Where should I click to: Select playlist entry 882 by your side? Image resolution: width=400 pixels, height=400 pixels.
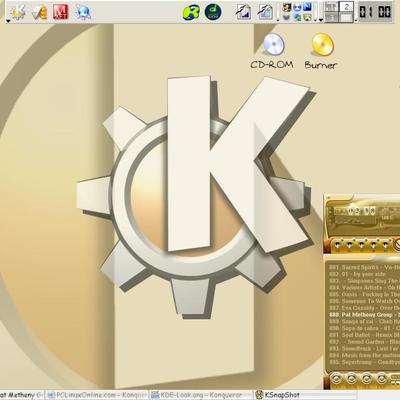(364, 274)
